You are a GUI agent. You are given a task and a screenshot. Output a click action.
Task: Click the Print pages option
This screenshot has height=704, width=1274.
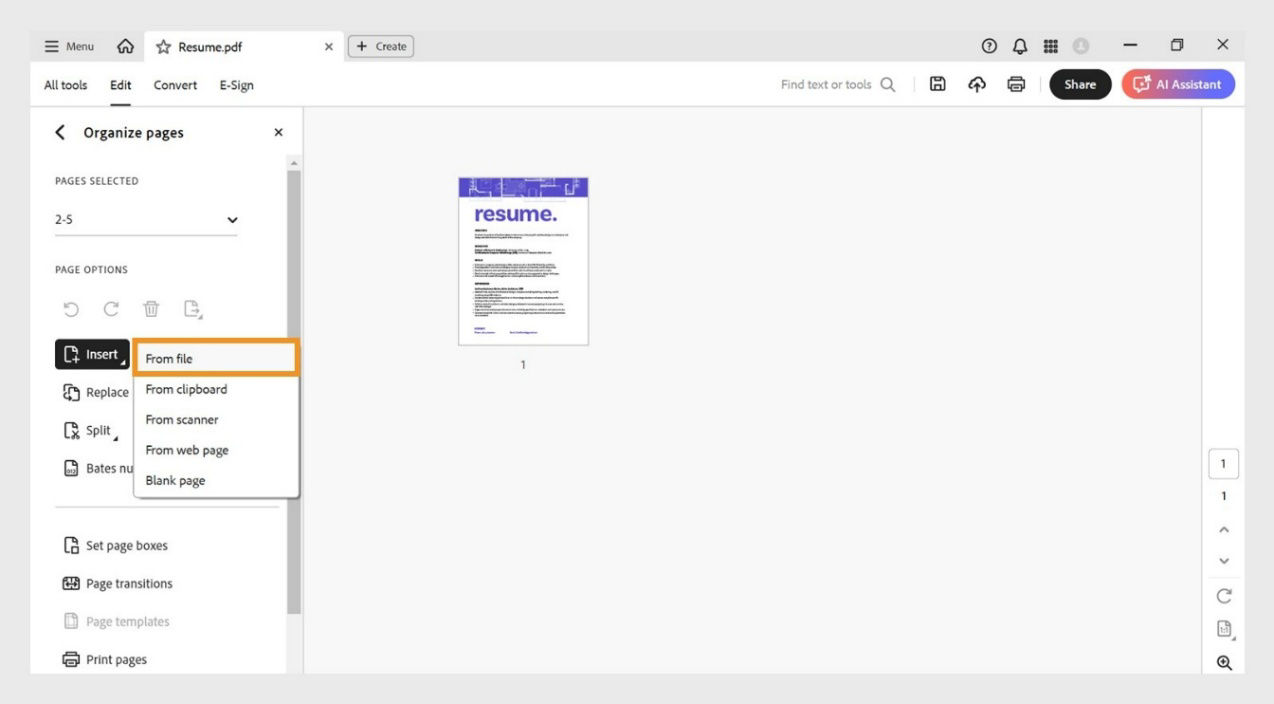[x=116, y=658]
